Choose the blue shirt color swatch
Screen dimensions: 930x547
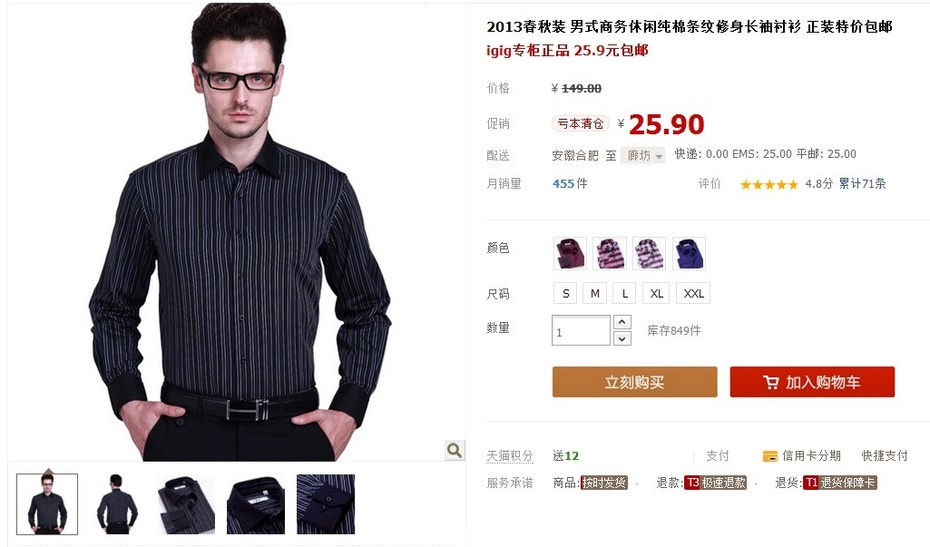[x=689, y=253]
